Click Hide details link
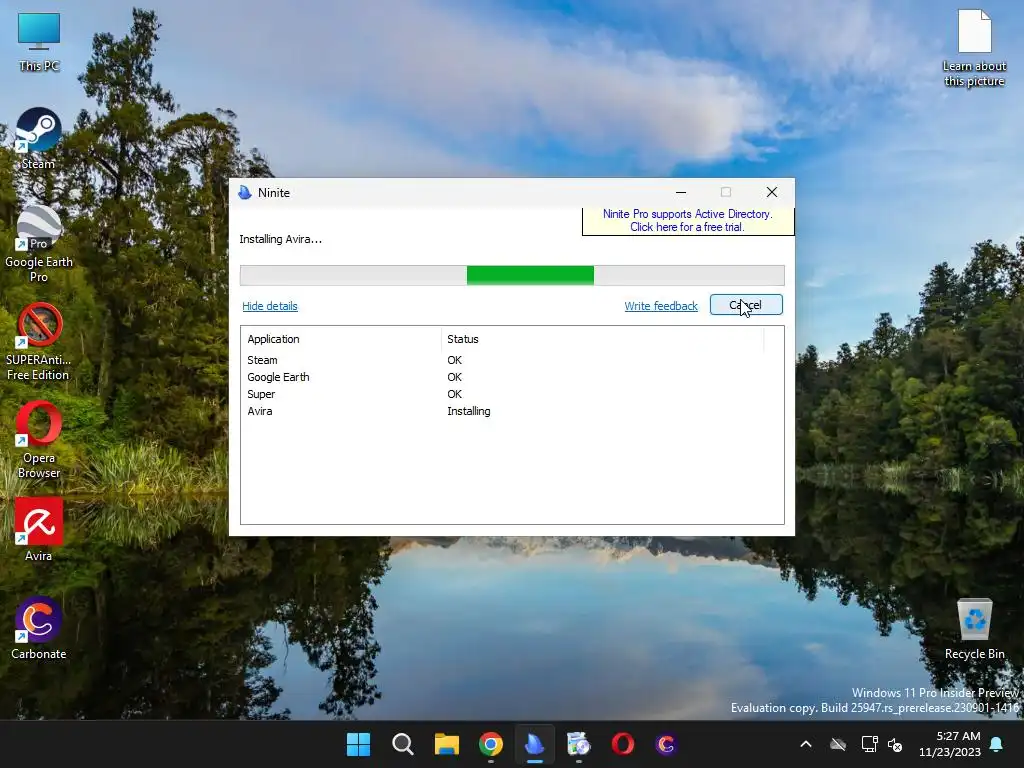 tap(270, 306)
